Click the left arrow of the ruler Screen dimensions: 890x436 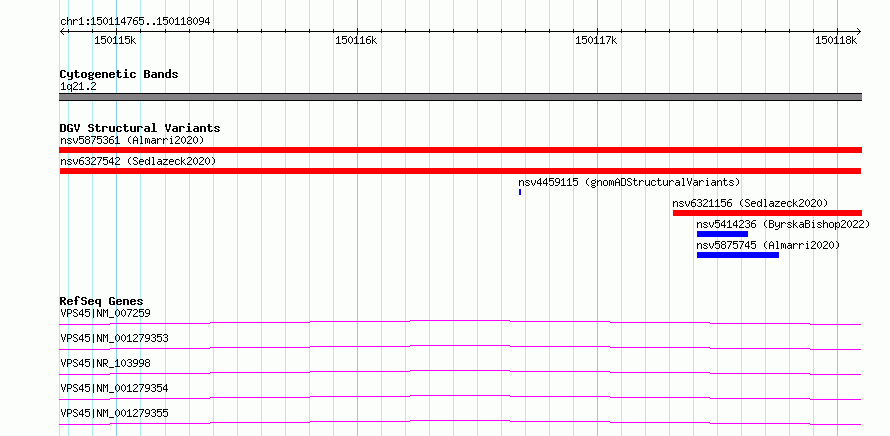pos(62,31)
